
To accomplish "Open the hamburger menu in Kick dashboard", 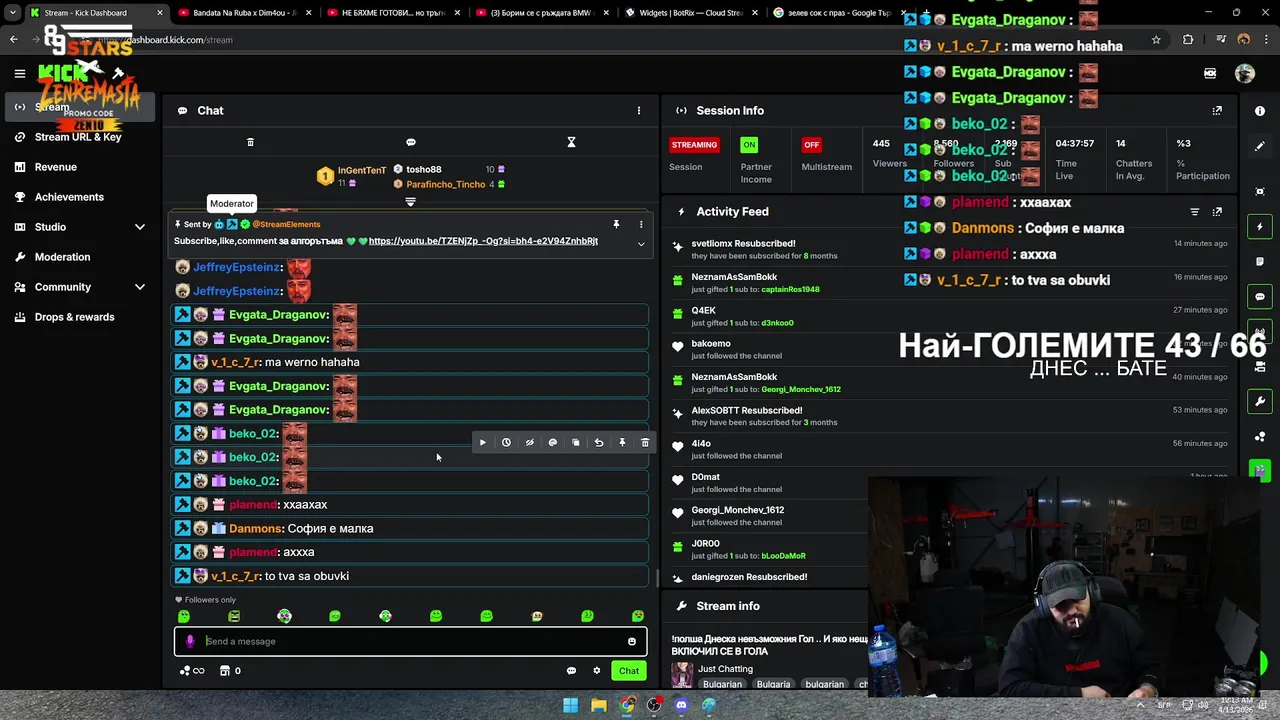I will tap(19, 73).
